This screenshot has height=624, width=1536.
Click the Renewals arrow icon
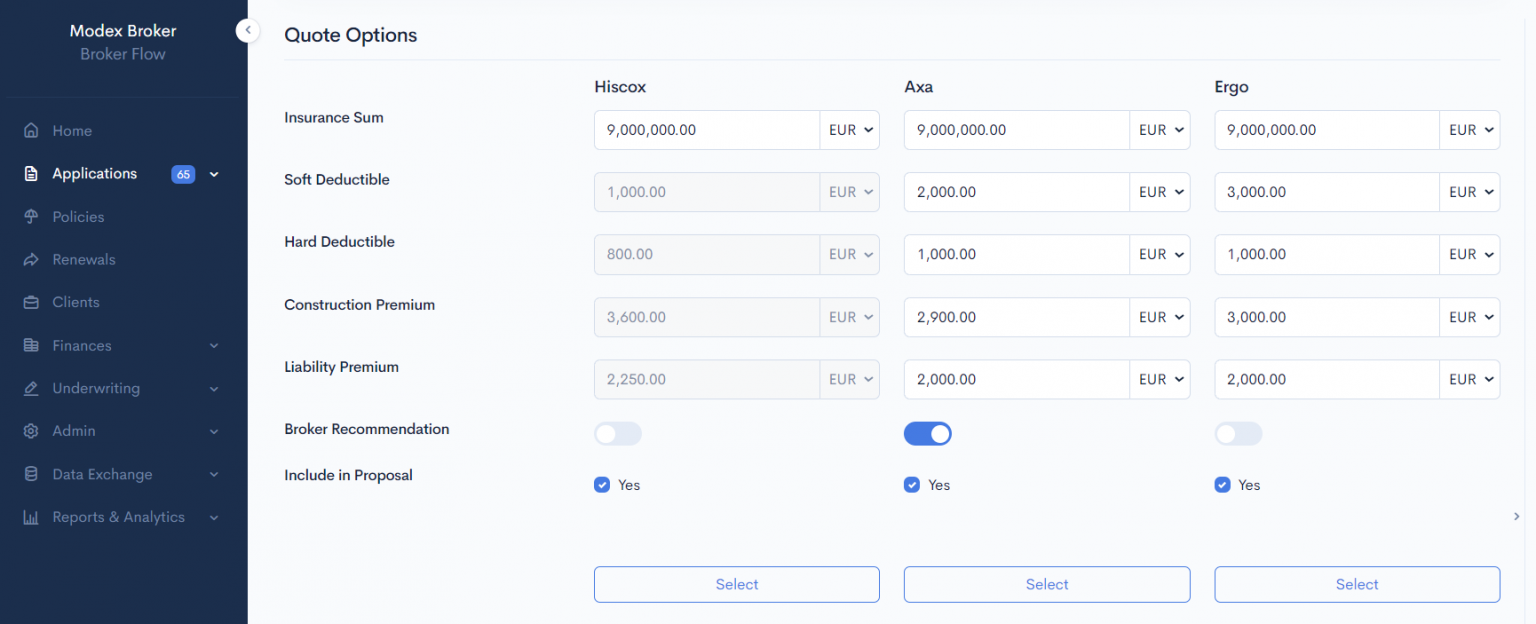point(31,260)
